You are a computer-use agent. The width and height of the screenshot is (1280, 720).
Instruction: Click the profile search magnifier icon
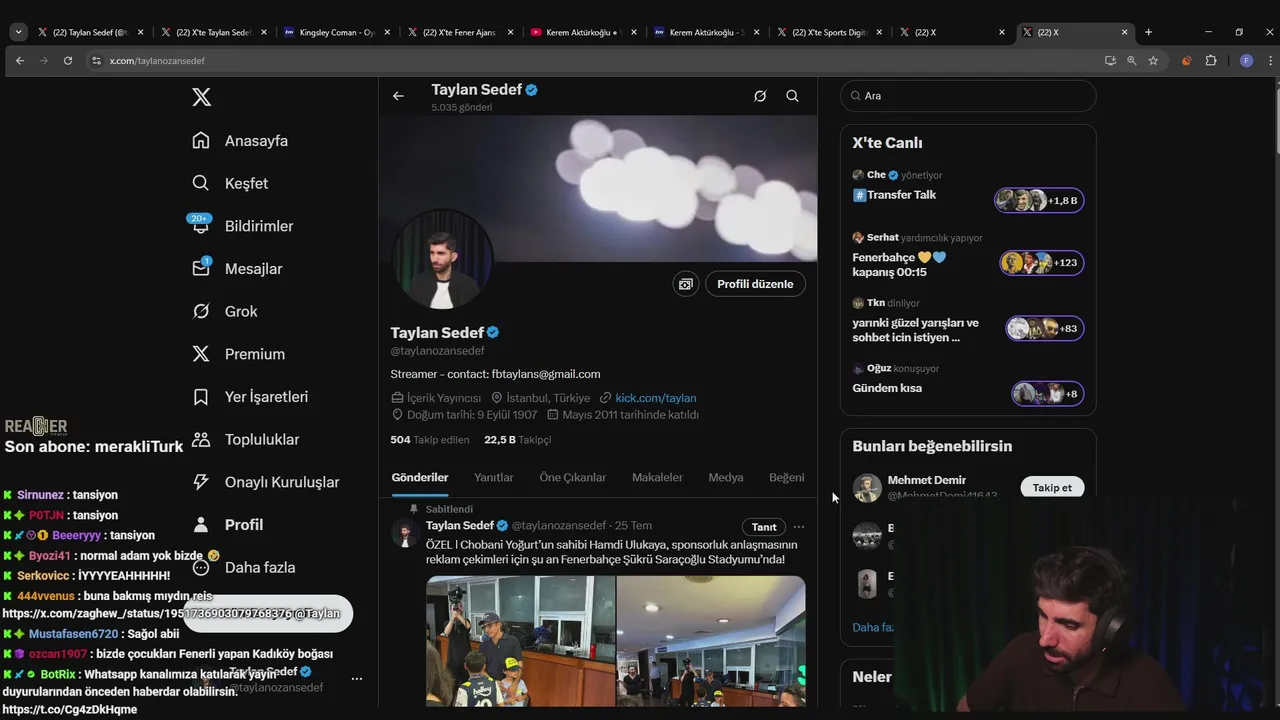tap(792, 96)
